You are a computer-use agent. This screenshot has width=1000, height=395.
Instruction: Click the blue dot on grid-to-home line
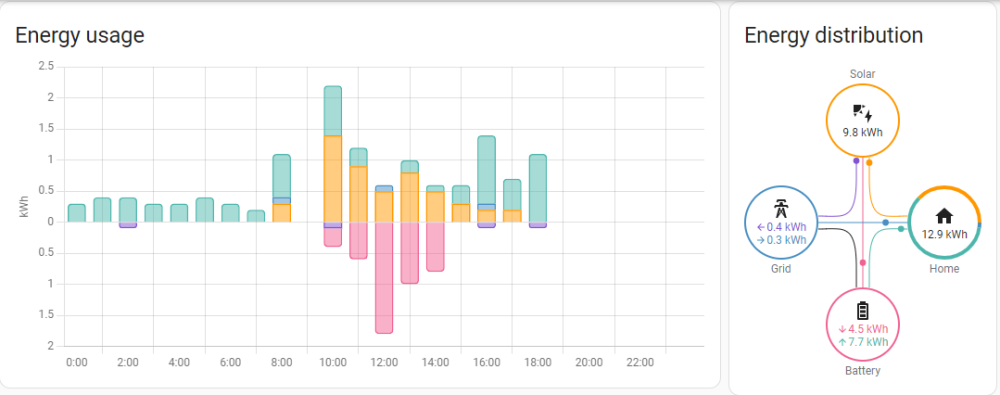[885, 222]
